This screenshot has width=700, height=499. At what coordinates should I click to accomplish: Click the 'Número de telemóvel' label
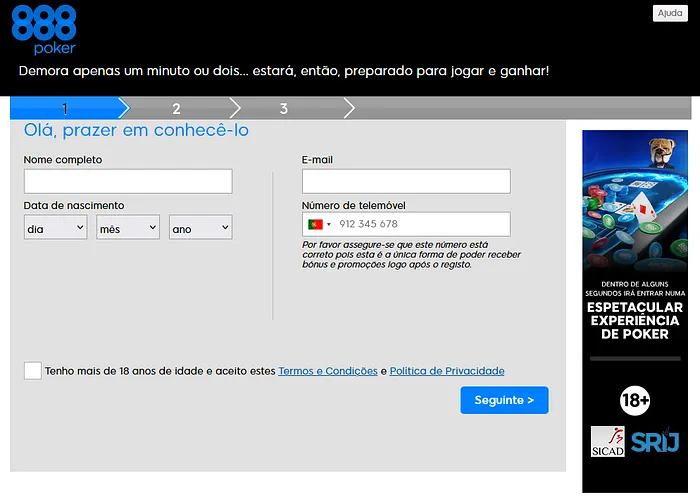pyautogui.click(x=354, y=205)
